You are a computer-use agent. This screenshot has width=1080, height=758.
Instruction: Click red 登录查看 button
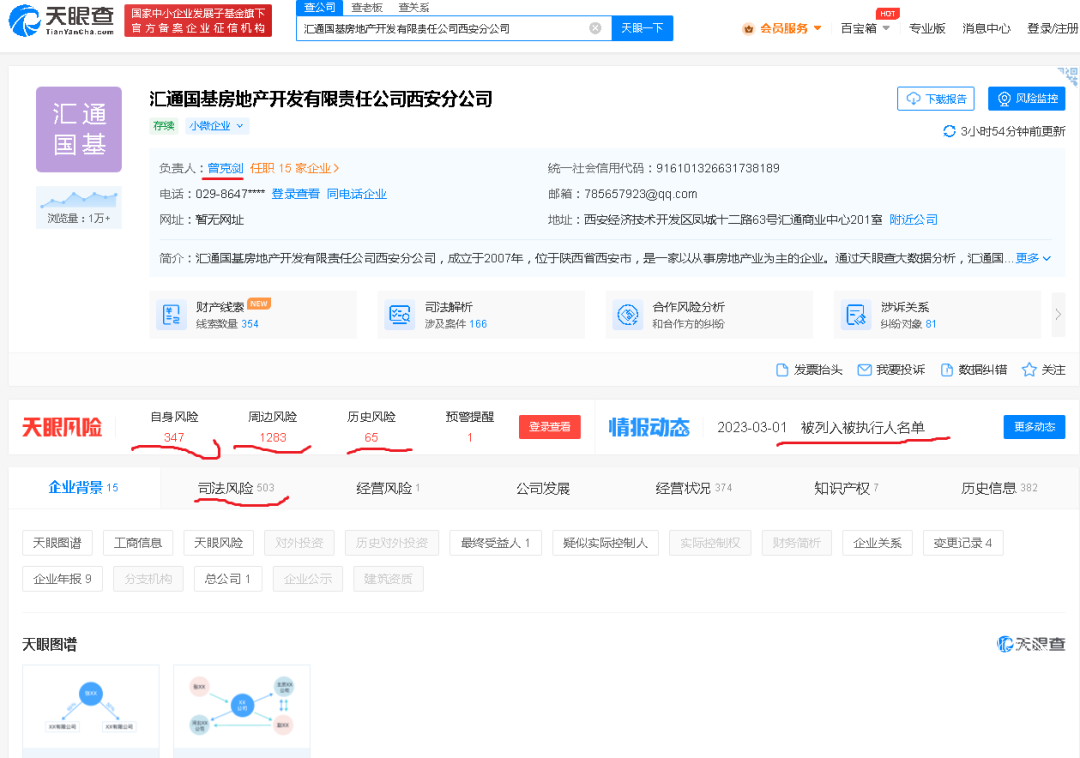550,427
